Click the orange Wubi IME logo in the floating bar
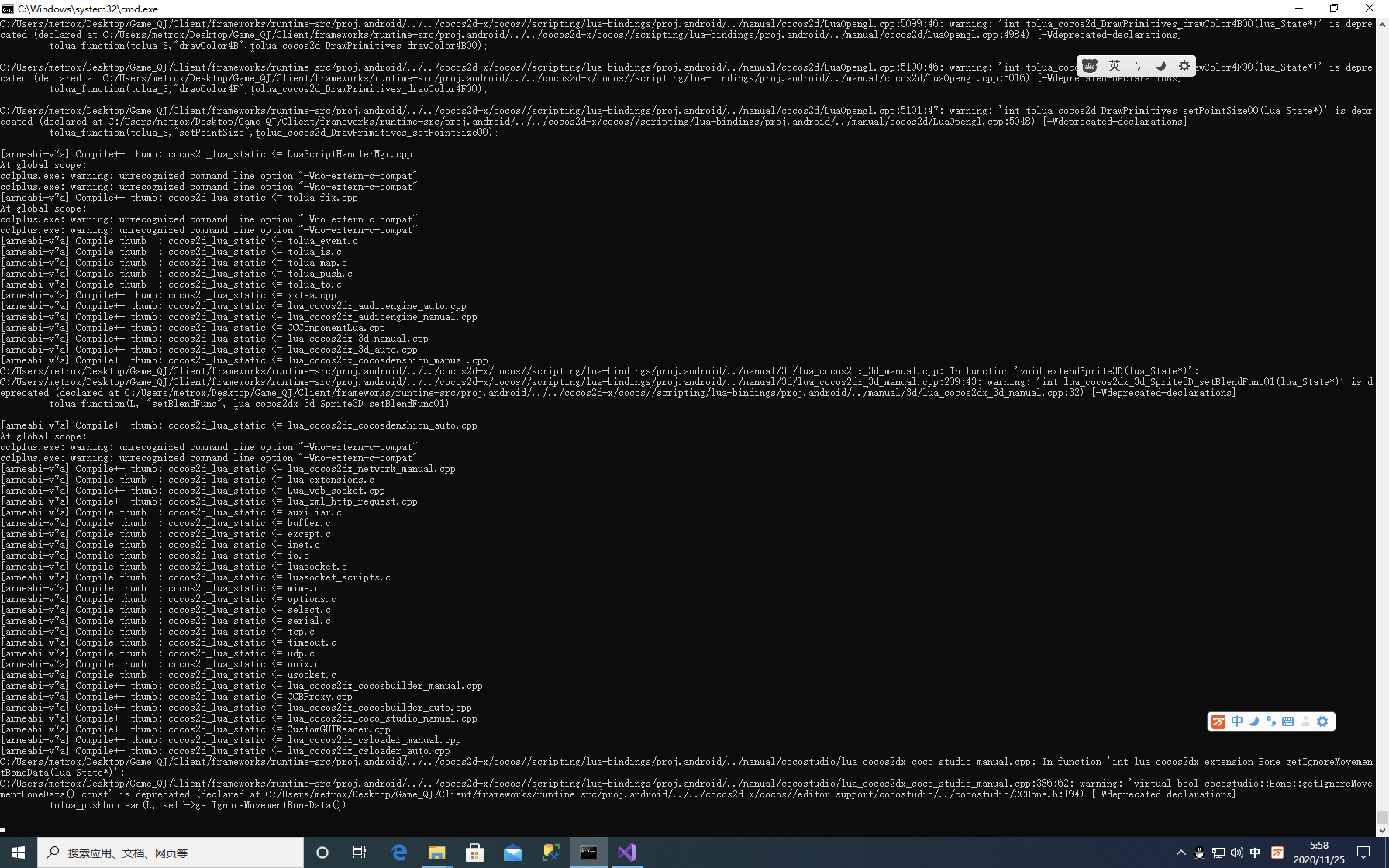 click(x=1218, y=722)
